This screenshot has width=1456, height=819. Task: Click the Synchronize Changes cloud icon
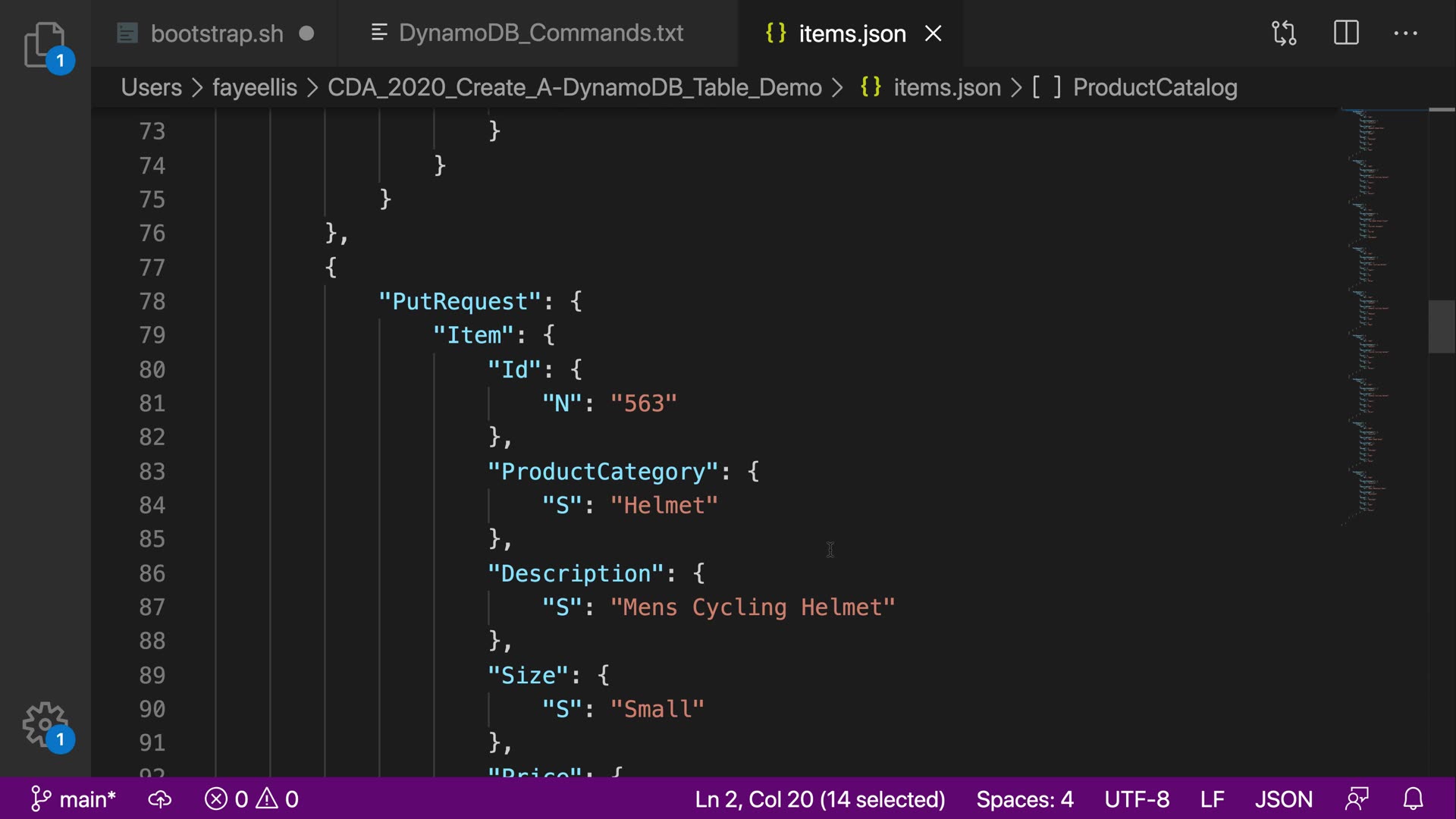[159, 799]
